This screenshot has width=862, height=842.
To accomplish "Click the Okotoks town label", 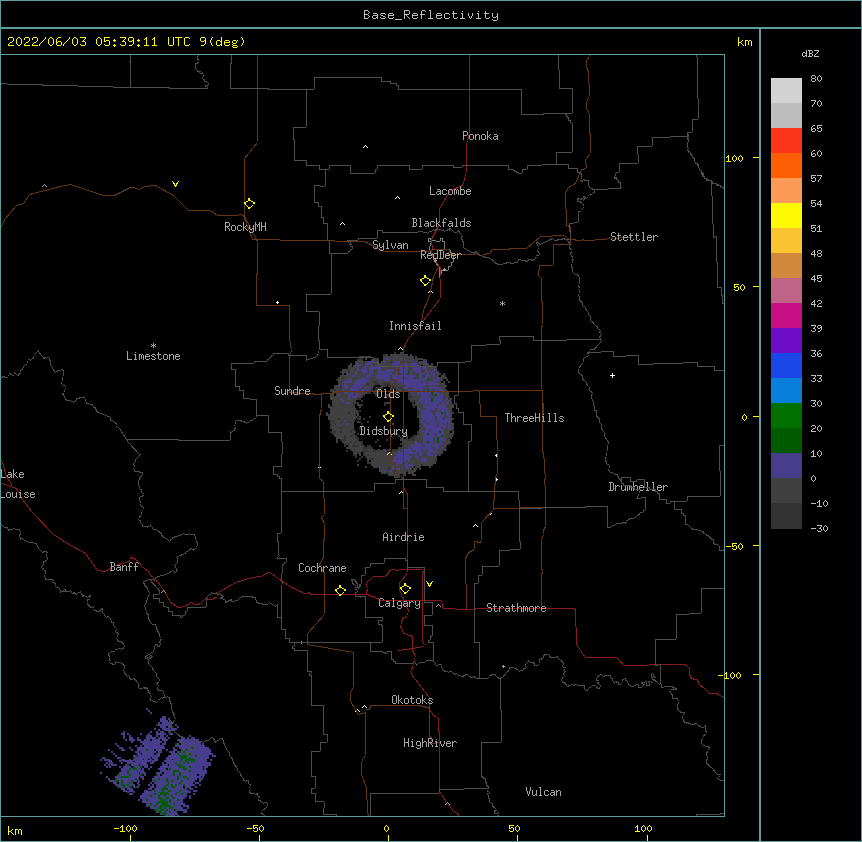I will click(412, 700).
